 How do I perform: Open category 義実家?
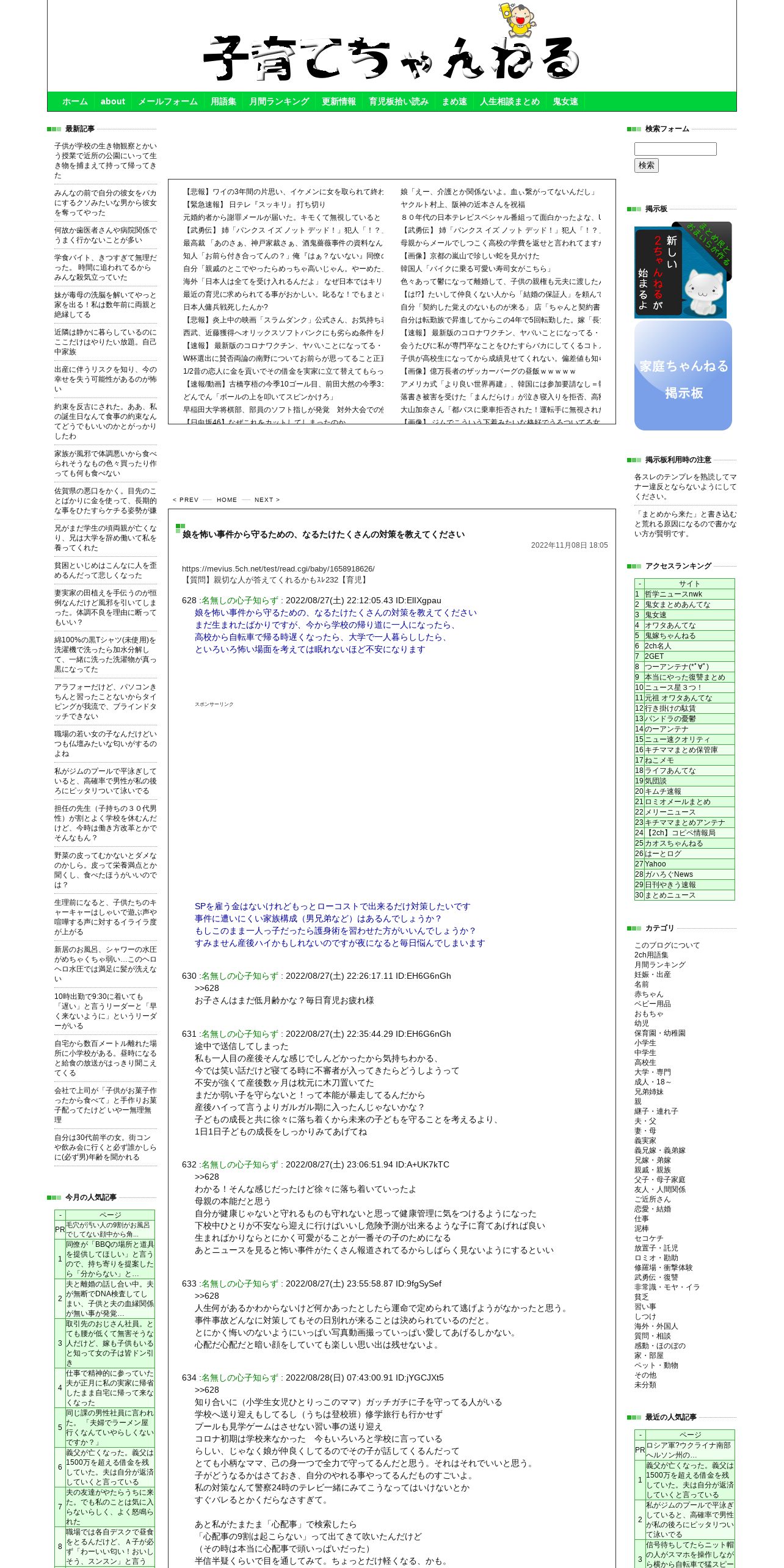[x=645, y=1141]
